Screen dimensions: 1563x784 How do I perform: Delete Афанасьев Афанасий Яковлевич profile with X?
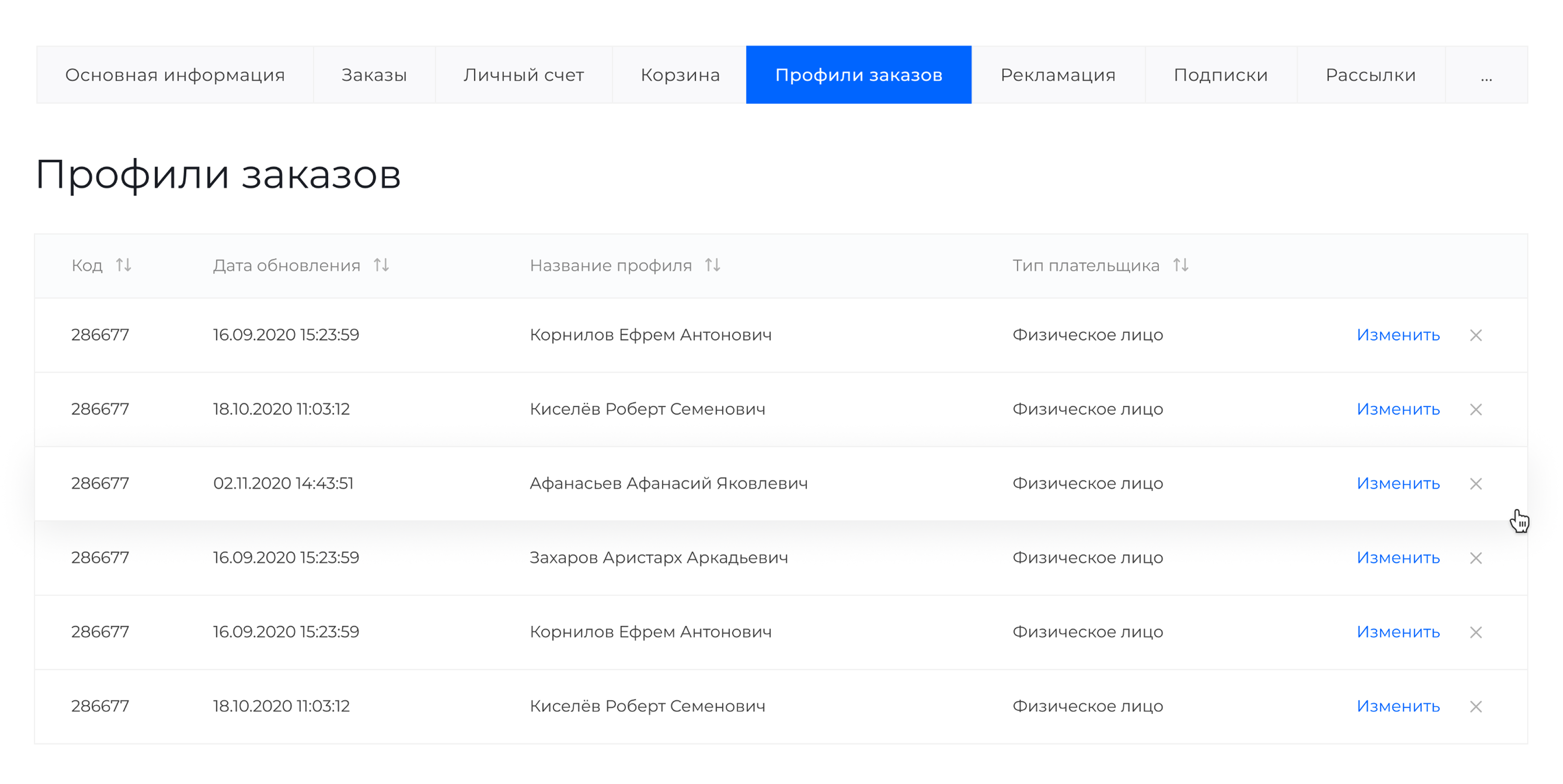pyautogui.click(x=1476, y=484)
